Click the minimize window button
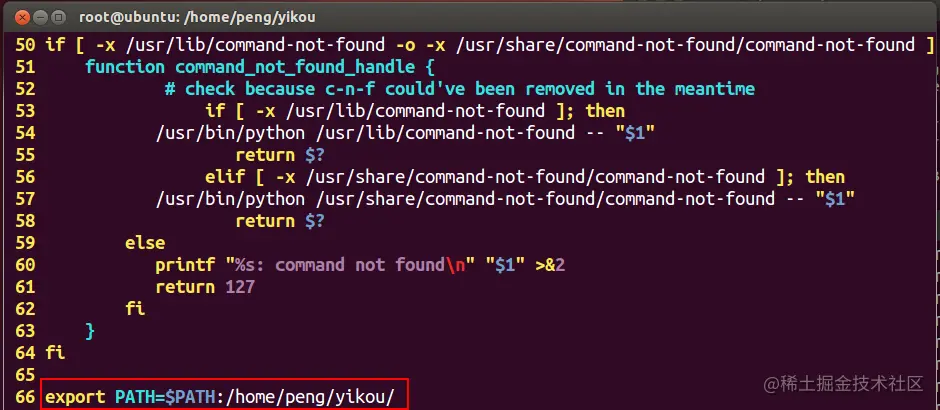Screen dimensions: 940x410 pyautogui.click(x=41, y=17)
